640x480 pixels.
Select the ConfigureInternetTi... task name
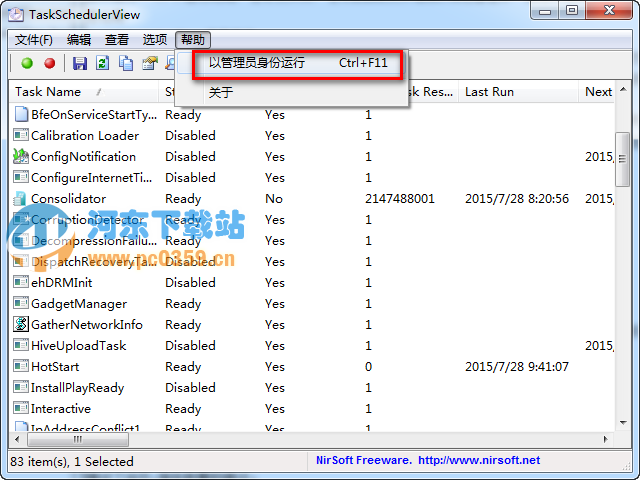tap(91, 178)
